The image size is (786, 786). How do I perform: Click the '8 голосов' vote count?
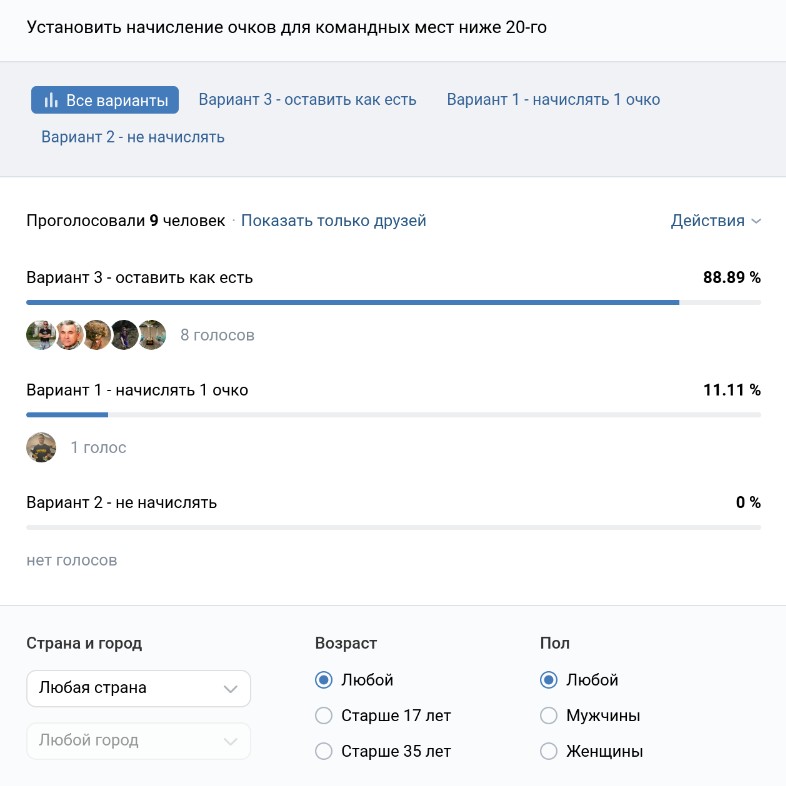click(x=217, y=336)
